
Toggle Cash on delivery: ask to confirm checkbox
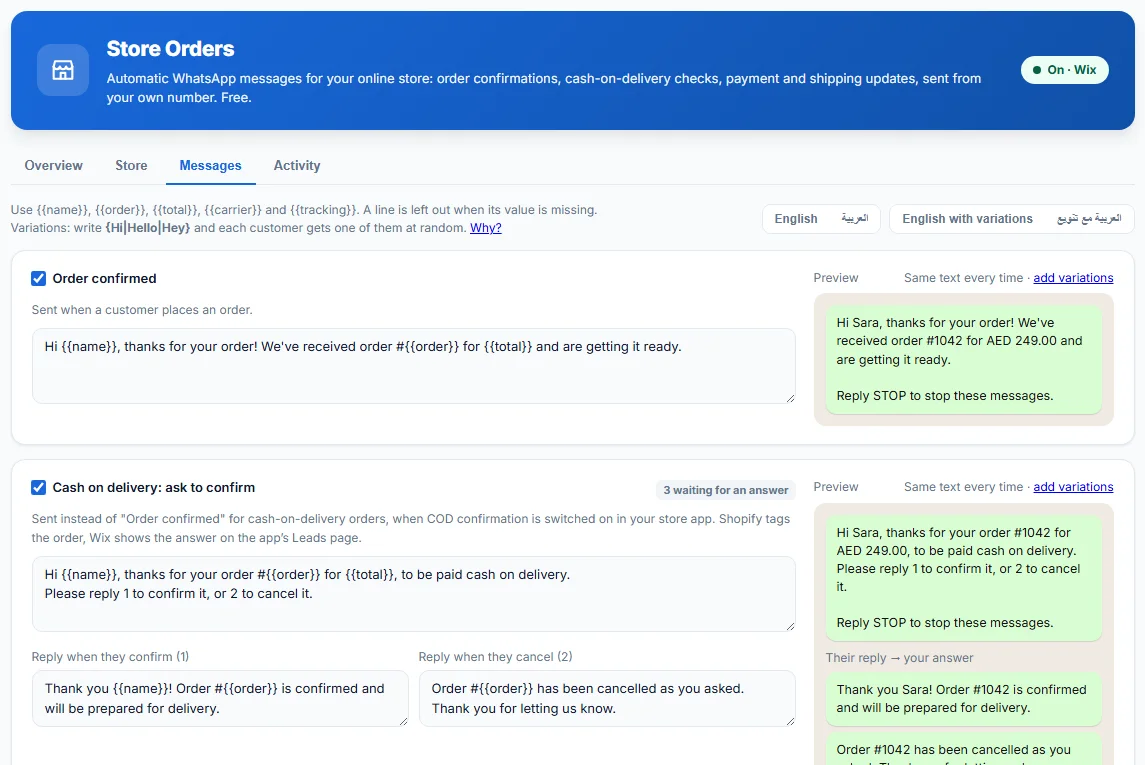39,488
